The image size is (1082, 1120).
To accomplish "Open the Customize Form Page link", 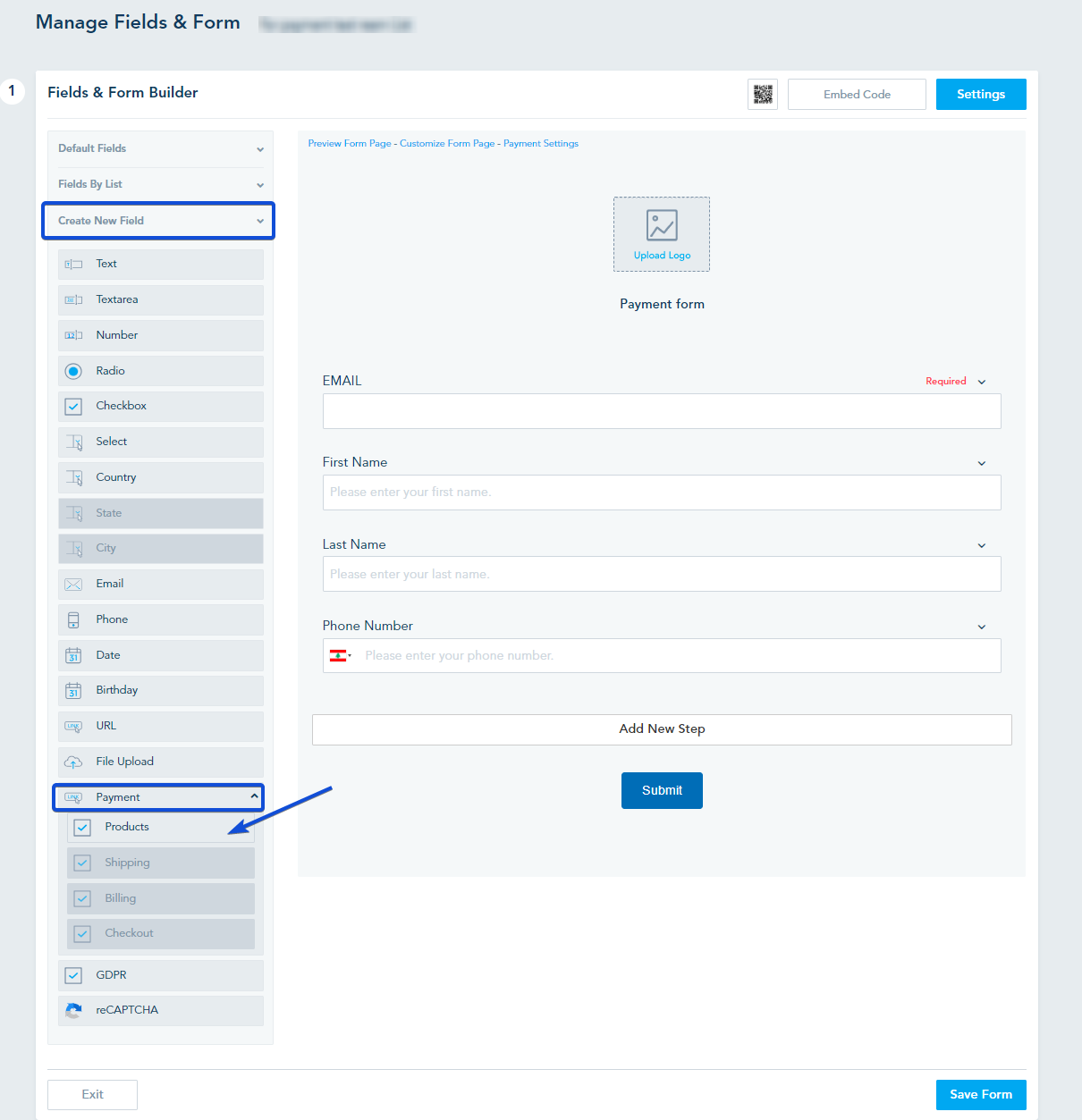I will tap(447, 143).
